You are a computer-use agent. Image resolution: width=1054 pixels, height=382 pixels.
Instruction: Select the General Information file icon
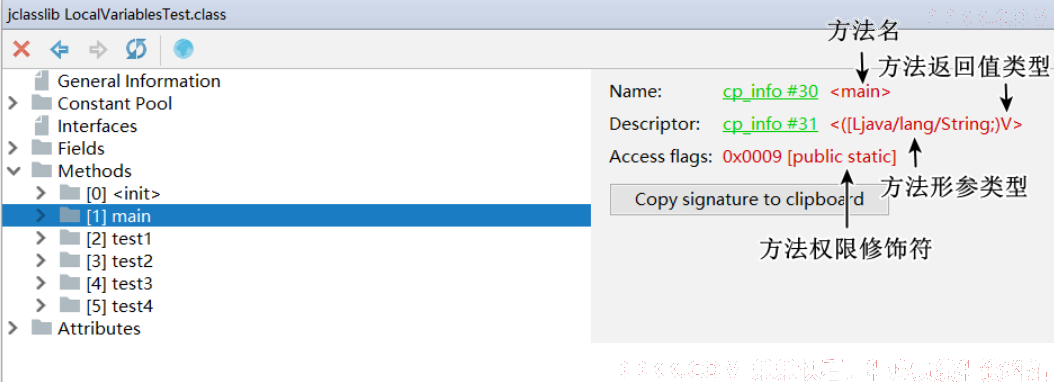click(x=42, y=81)
